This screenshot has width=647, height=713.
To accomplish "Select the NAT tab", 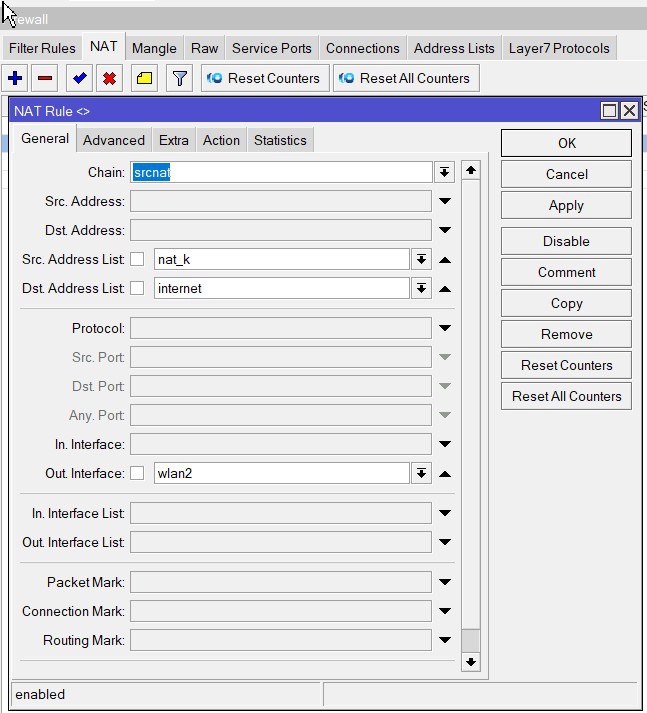I will 104,46.
